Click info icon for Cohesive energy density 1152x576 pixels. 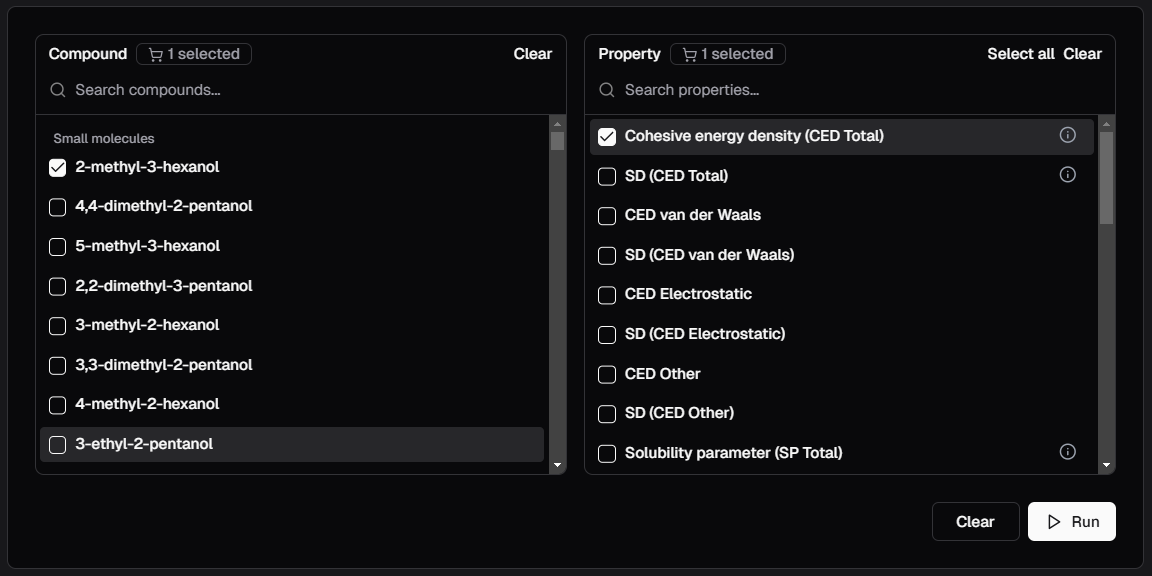pyautogui.click(x=1067, y=135)
